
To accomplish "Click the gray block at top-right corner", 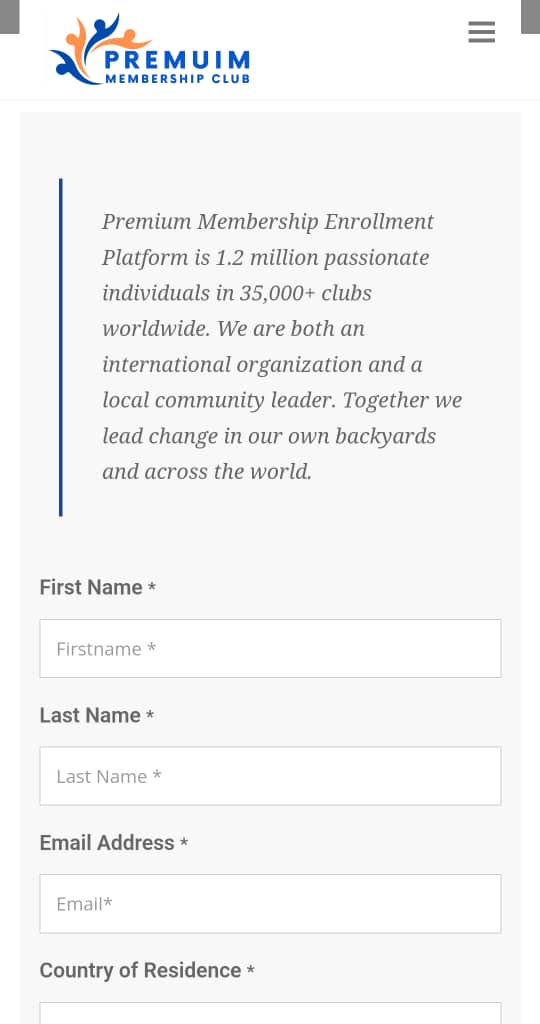I will [530, 16].
